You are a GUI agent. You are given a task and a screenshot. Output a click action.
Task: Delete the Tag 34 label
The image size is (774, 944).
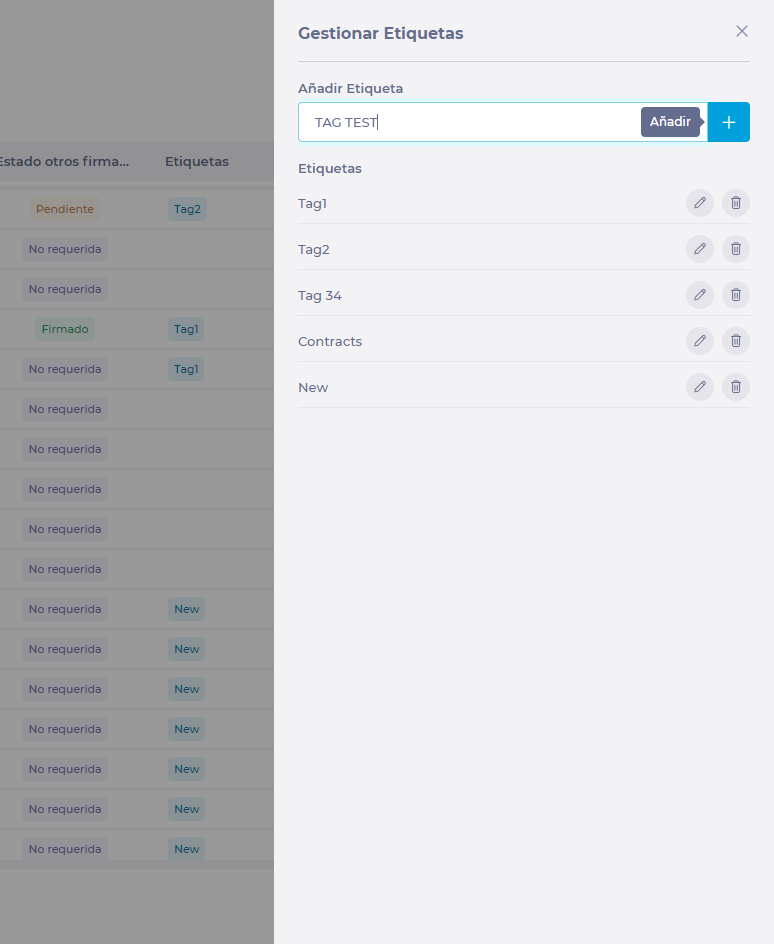(x=736, y=295)
